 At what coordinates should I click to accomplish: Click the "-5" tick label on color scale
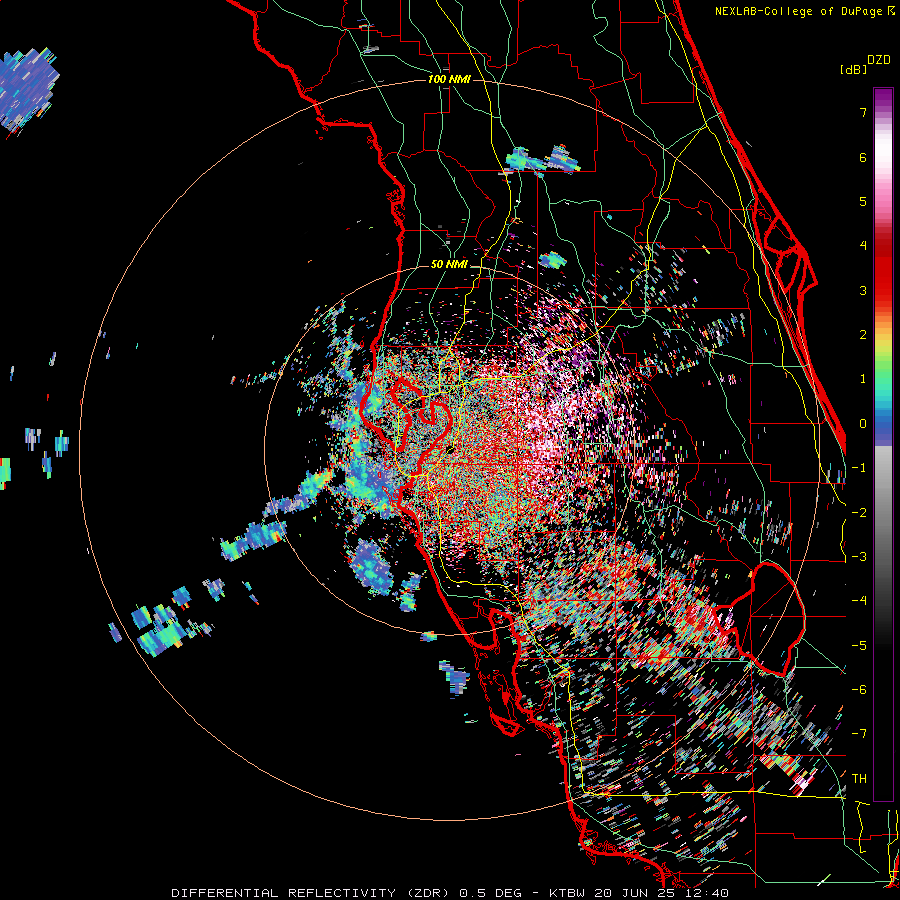[859, 646]
